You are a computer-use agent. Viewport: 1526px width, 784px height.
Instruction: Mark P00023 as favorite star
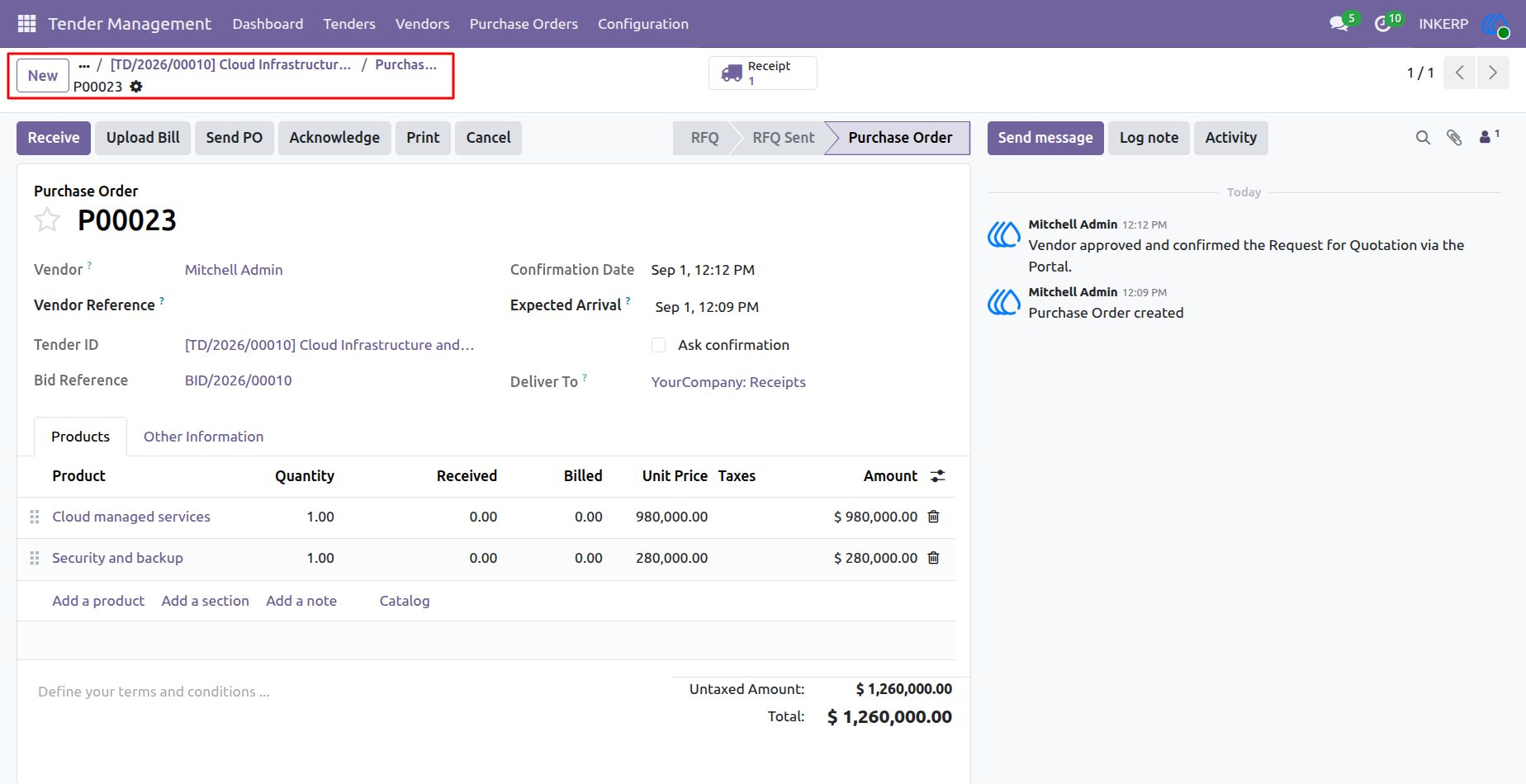[x=47, y=220]
